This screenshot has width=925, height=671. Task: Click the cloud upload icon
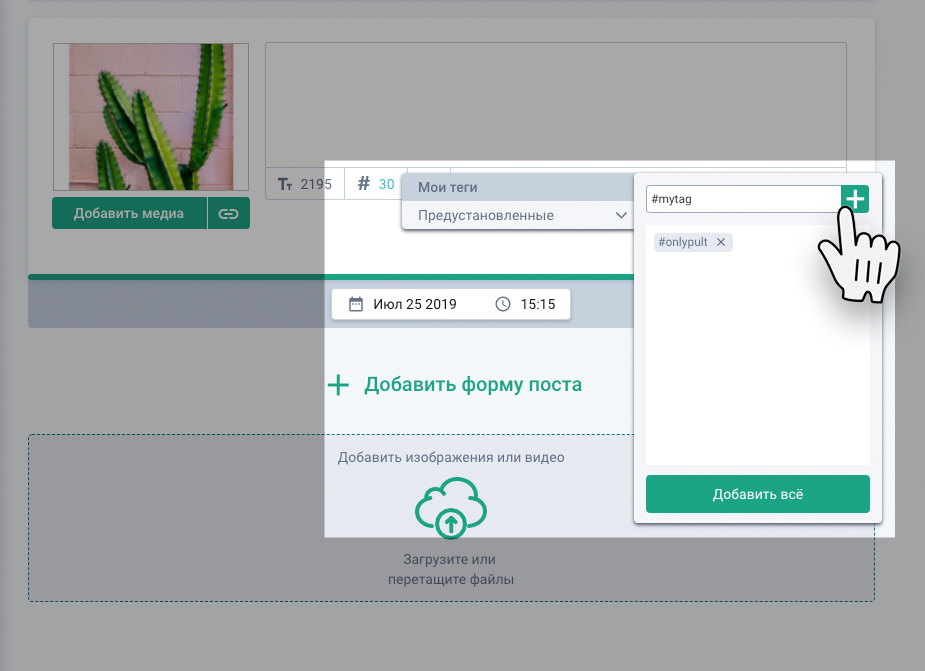451,509
